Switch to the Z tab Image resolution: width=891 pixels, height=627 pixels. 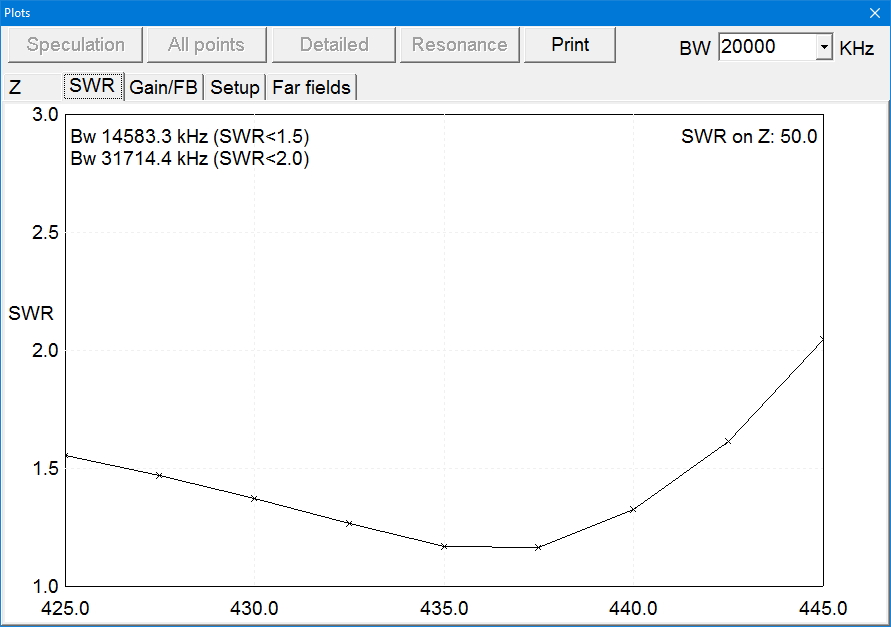[x=15, y=88]
